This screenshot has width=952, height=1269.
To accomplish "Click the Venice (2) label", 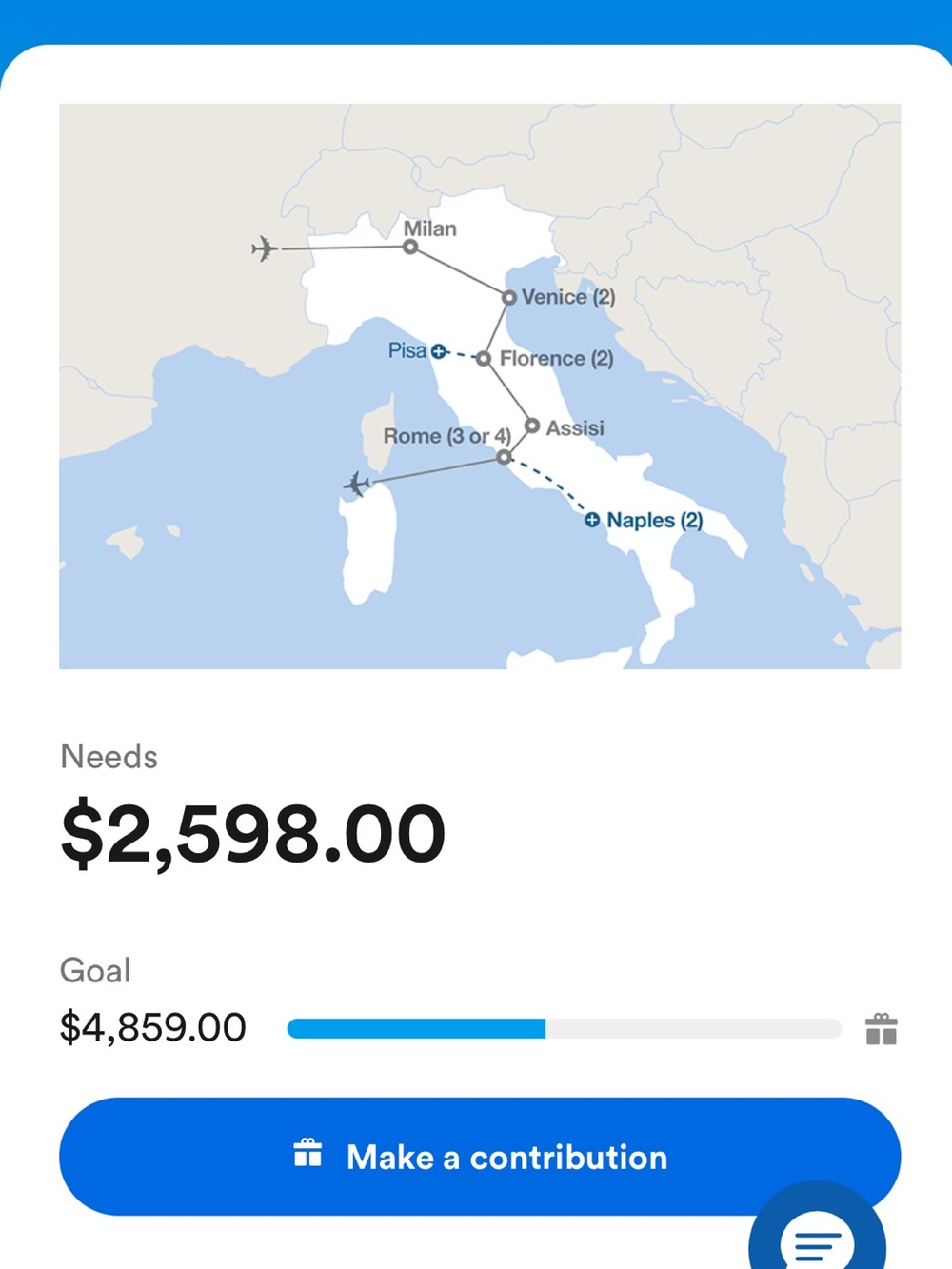I will [568, 297].
